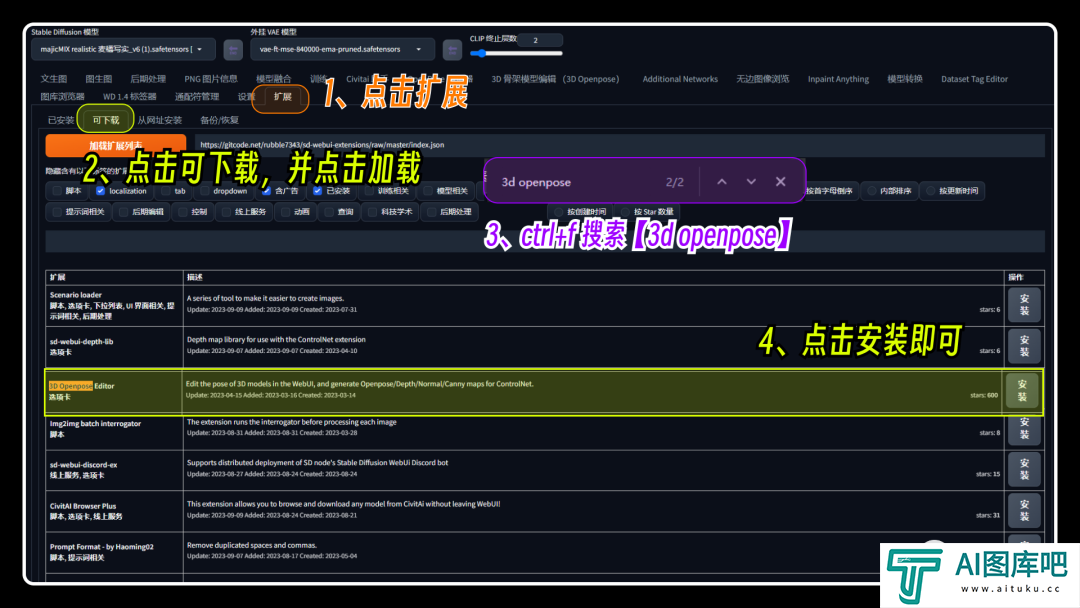Click the 描述 column header
Viewport: 1080px width, 608px height.
[195, 277]
